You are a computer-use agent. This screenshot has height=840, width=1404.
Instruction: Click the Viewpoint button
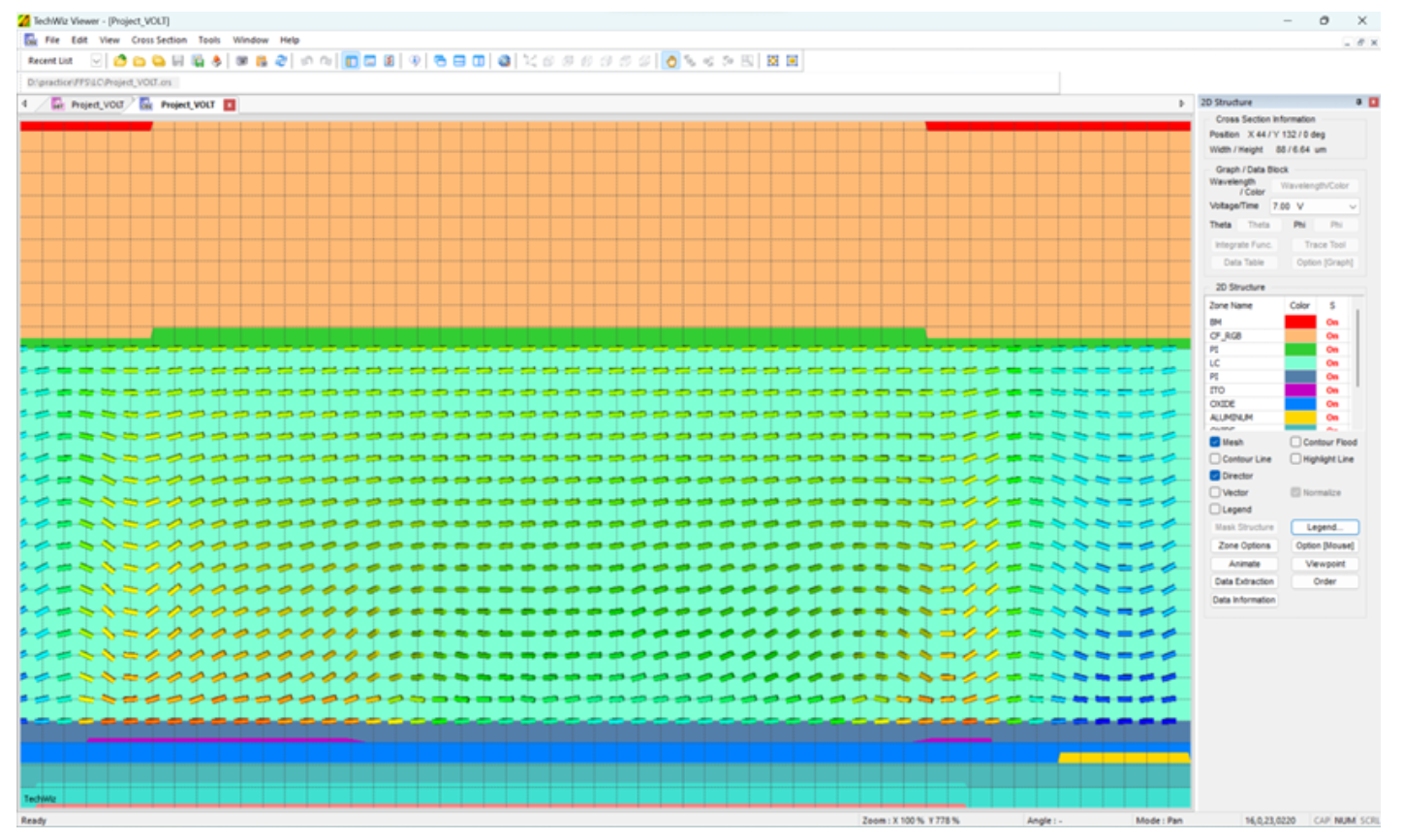coord(1325,564)
